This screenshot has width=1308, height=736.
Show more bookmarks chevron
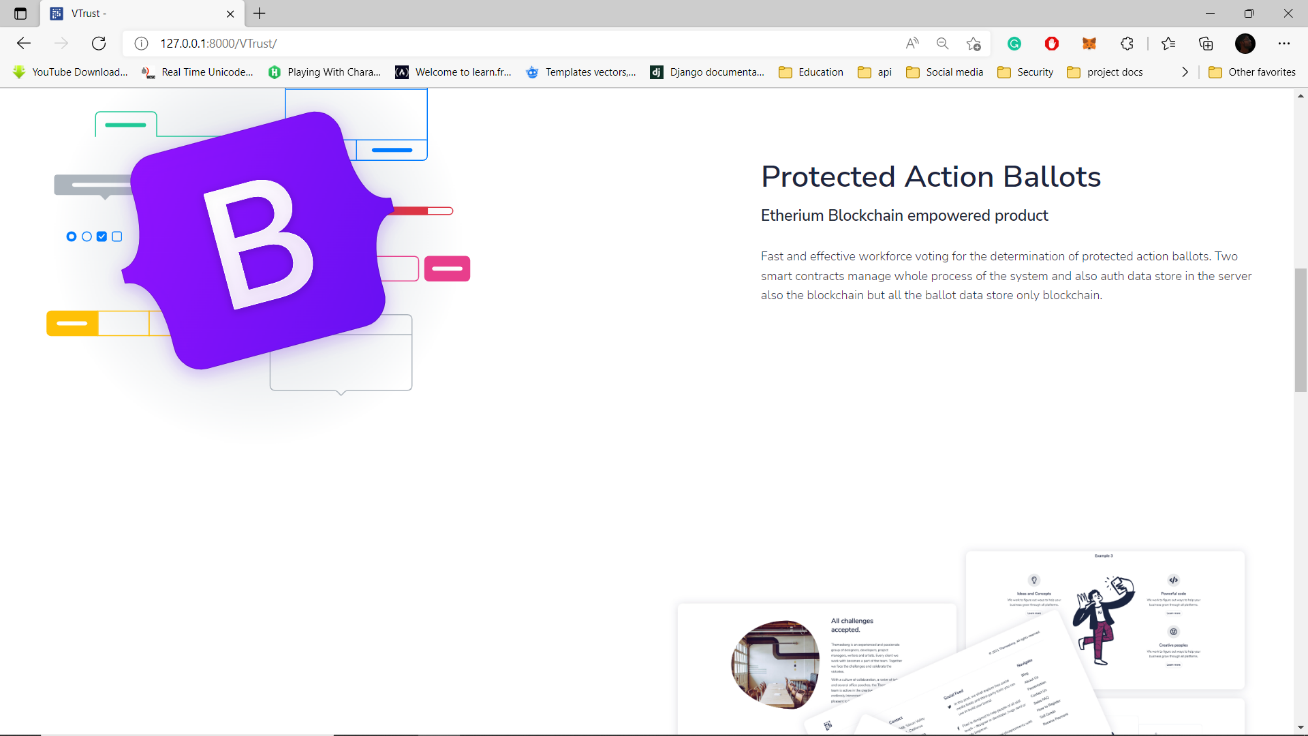[x=1185, y=72]
